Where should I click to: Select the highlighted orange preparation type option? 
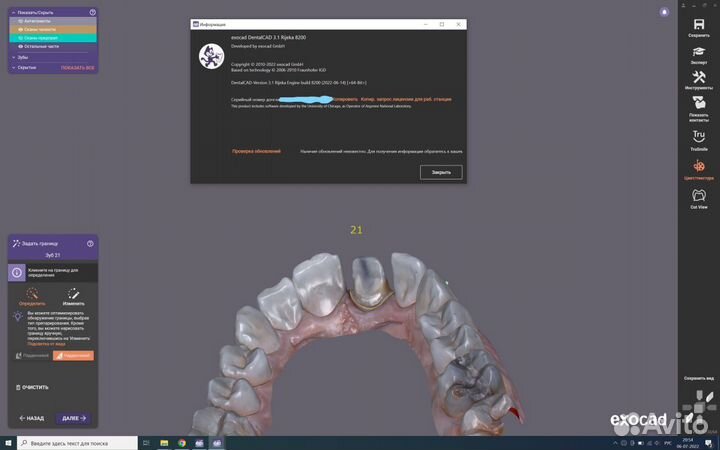[x=74, y=355]
